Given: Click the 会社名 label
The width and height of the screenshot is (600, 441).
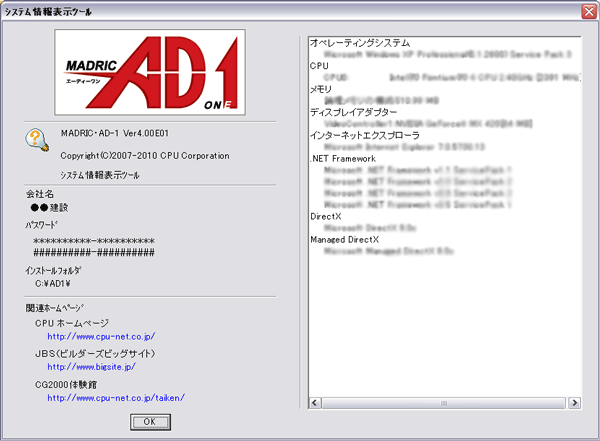Looking at the screenshot, I should point(40,194).
